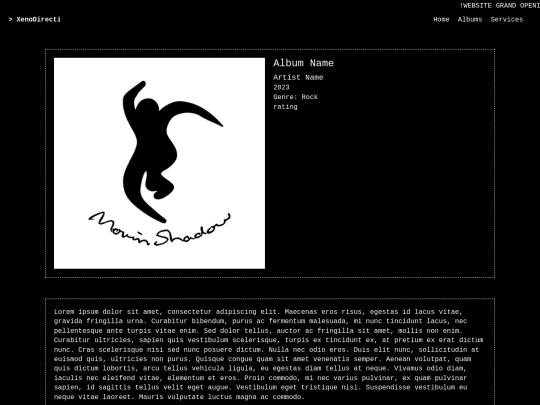Go to the Home page
Screen dimensions: 540x405
point(441,20)
